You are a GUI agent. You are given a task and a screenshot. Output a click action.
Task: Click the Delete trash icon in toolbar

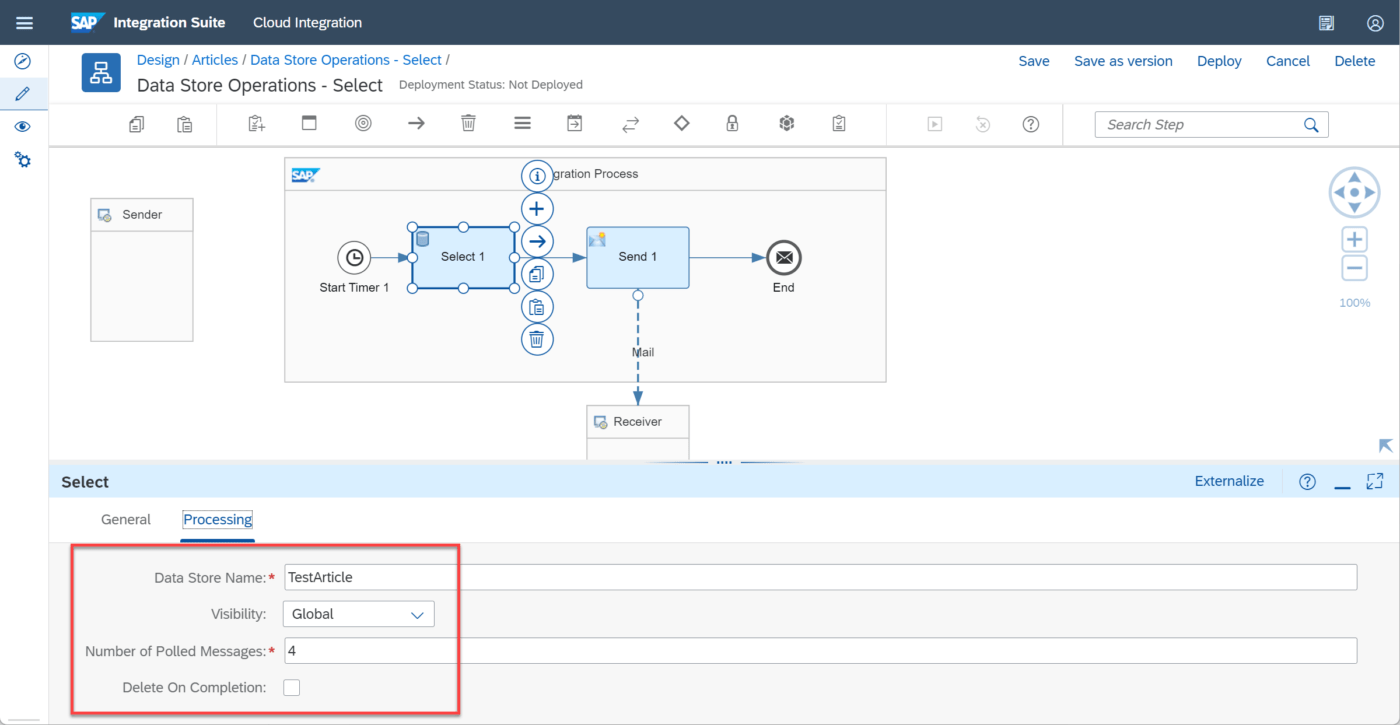click(x=468, y=124)
